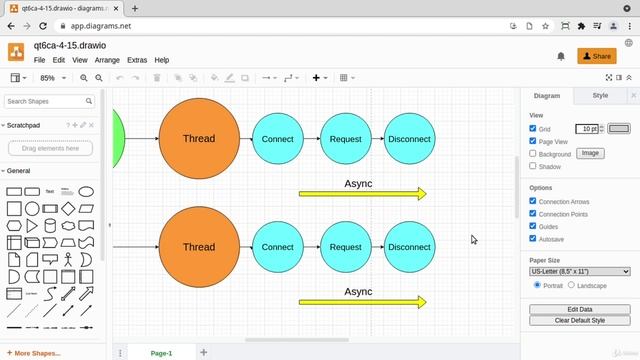640x360 pixels.
Task: Select the Diamond shape in General palette
Action: pos(68,209)
